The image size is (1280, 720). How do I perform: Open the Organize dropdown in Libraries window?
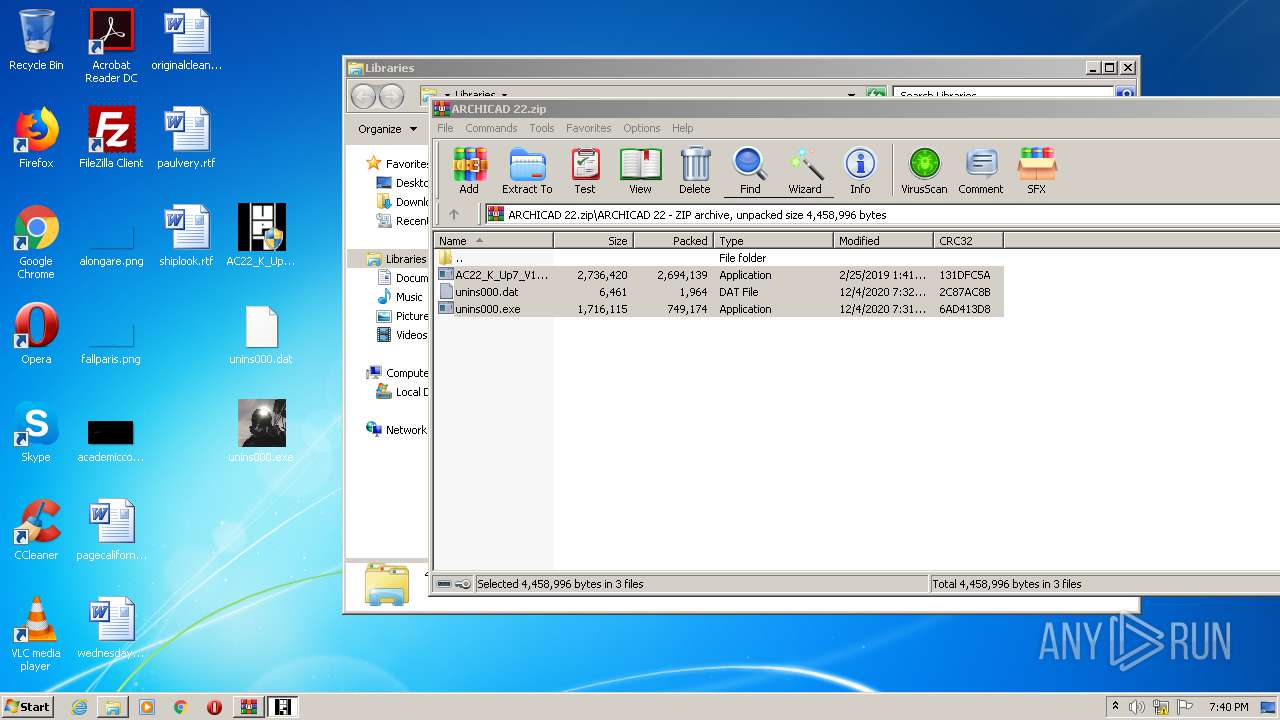tap(387, 129)
